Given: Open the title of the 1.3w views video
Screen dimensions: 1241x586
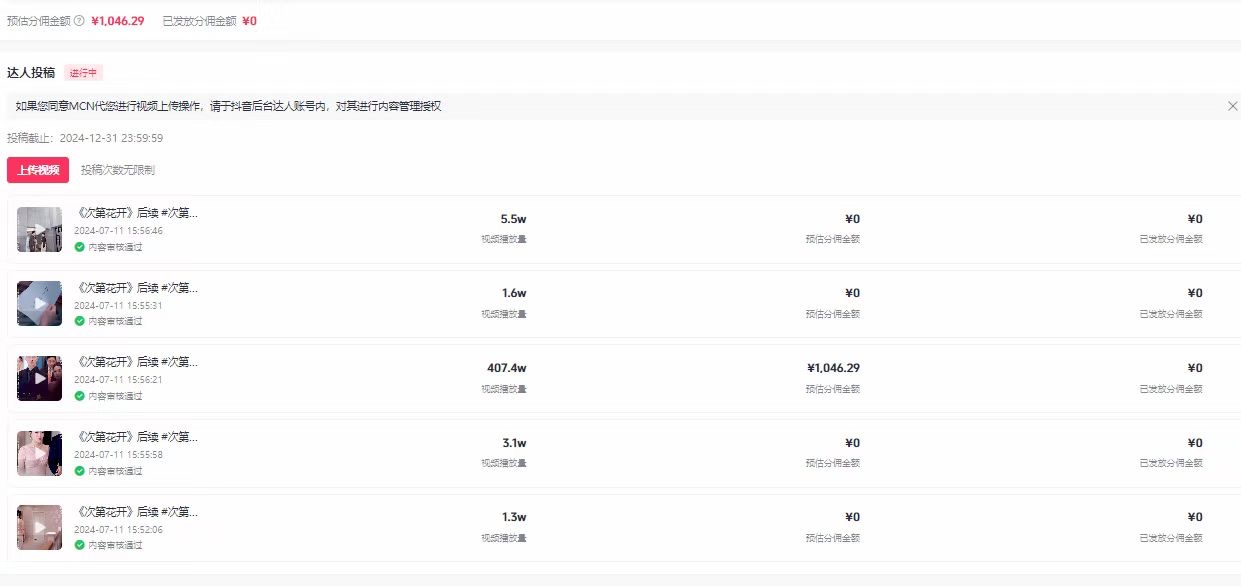Looking at the screenshot, I should (137, 512).
